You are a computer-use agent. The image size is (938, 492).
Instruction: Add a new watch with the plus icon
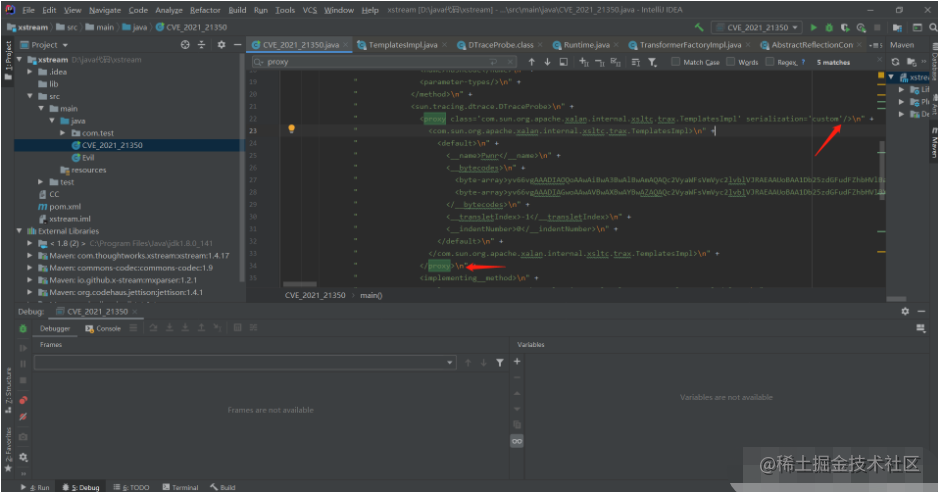517,362
